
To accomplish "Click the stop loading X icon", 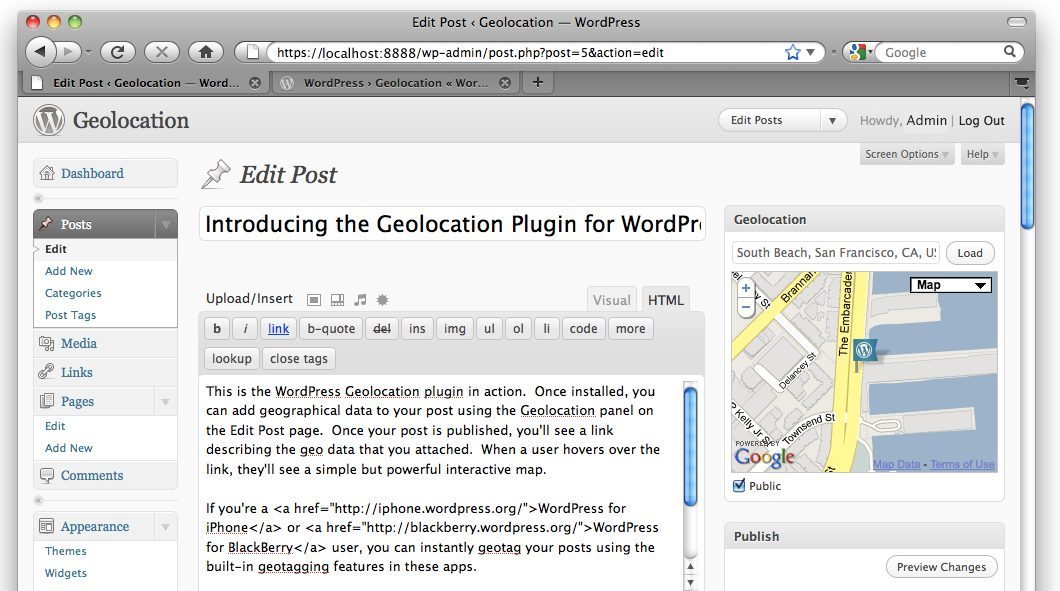I will 162,52.
